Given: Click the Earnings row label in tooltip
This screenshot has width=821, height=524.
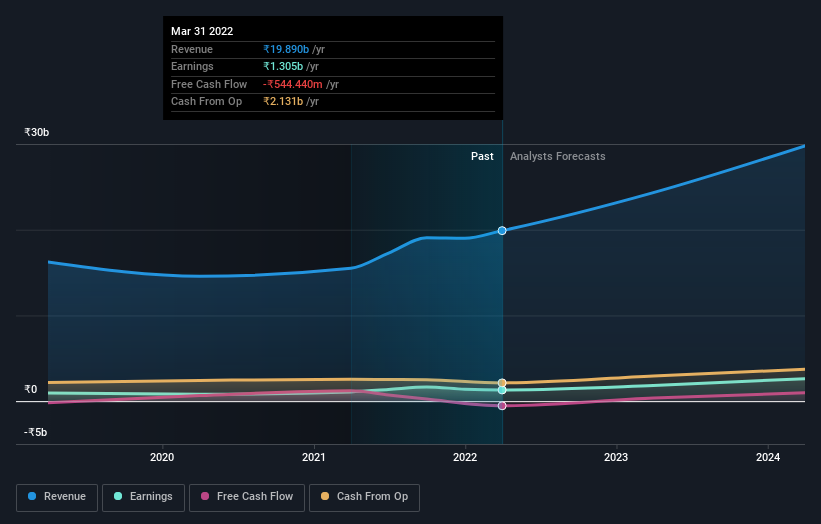Looking at the screenshot, I should (x=192, y=66).
